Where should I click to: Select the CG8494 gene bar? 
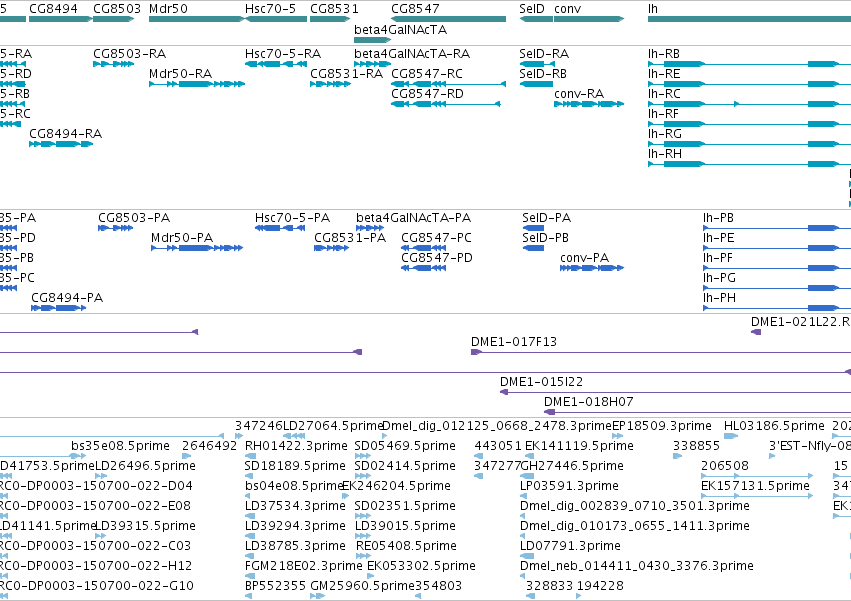[x=61, y=19]
